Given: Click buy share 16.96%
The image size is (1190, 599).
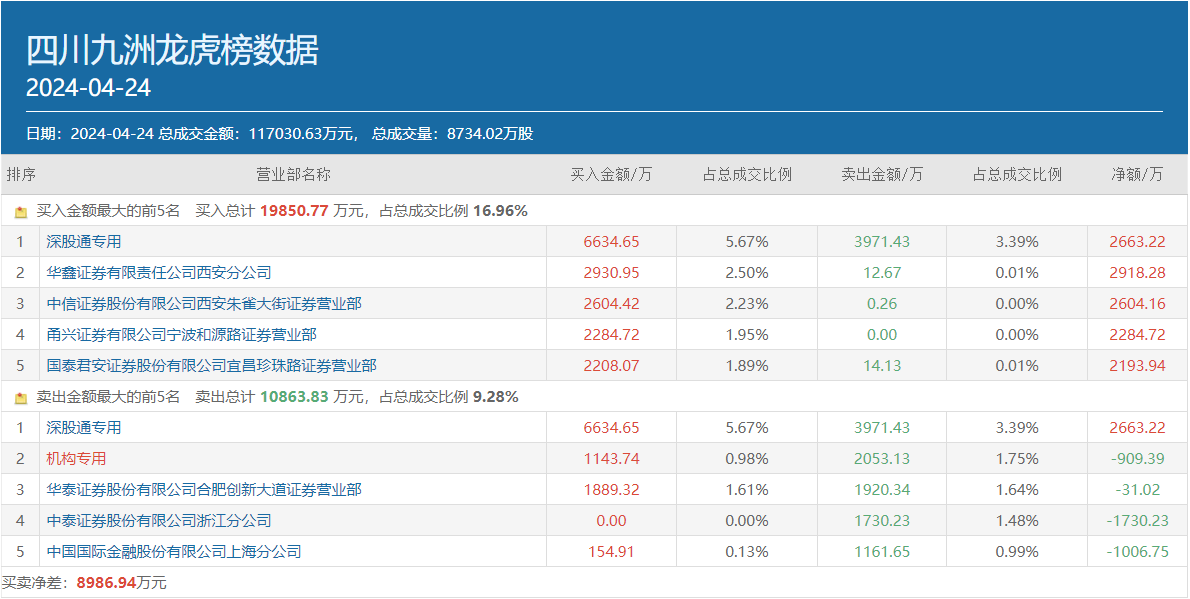Looking at the screenshot, I should [500, 212].
